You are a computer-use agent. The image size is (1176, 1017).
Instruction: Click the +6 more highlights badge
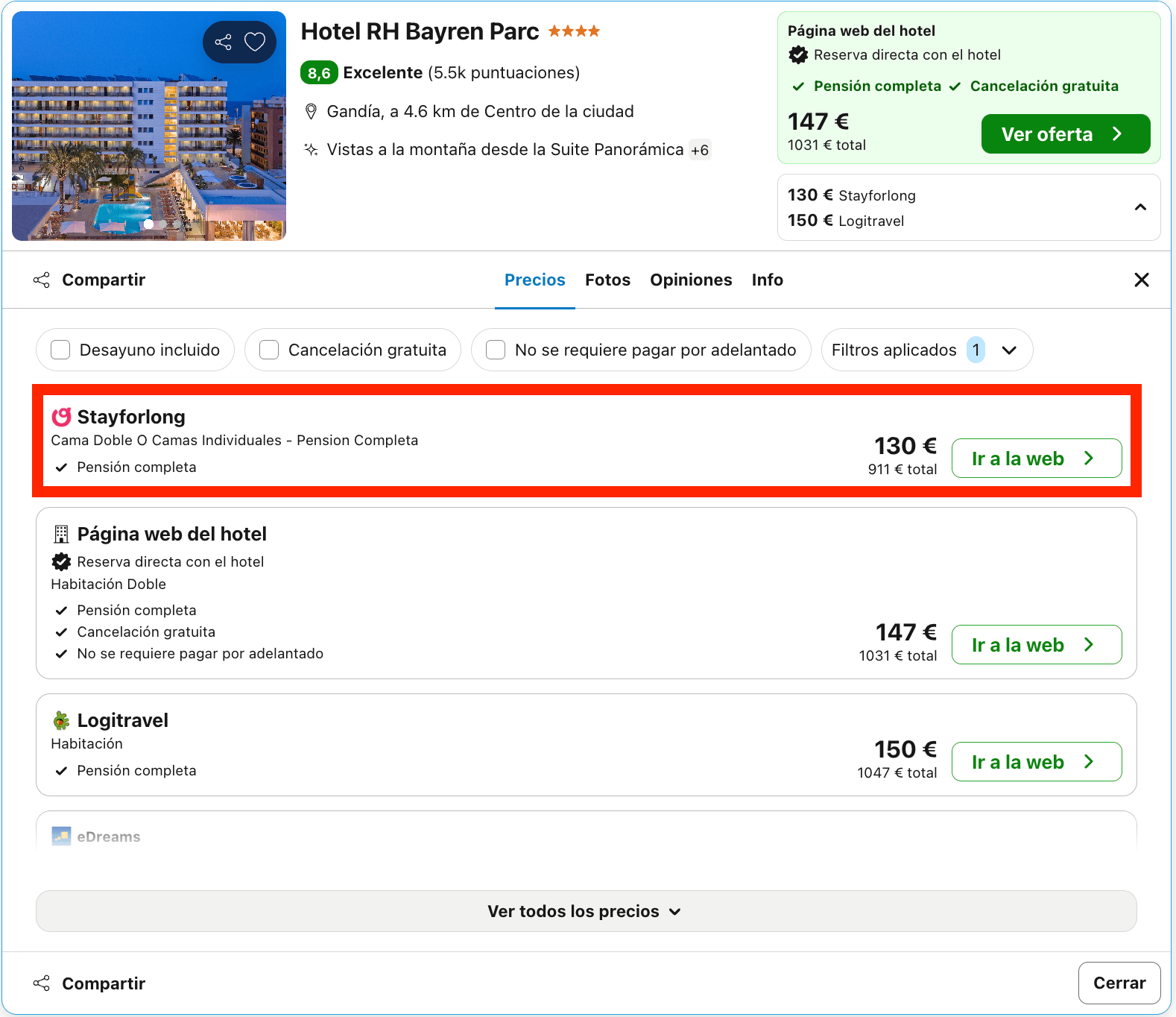click(700, 150)
